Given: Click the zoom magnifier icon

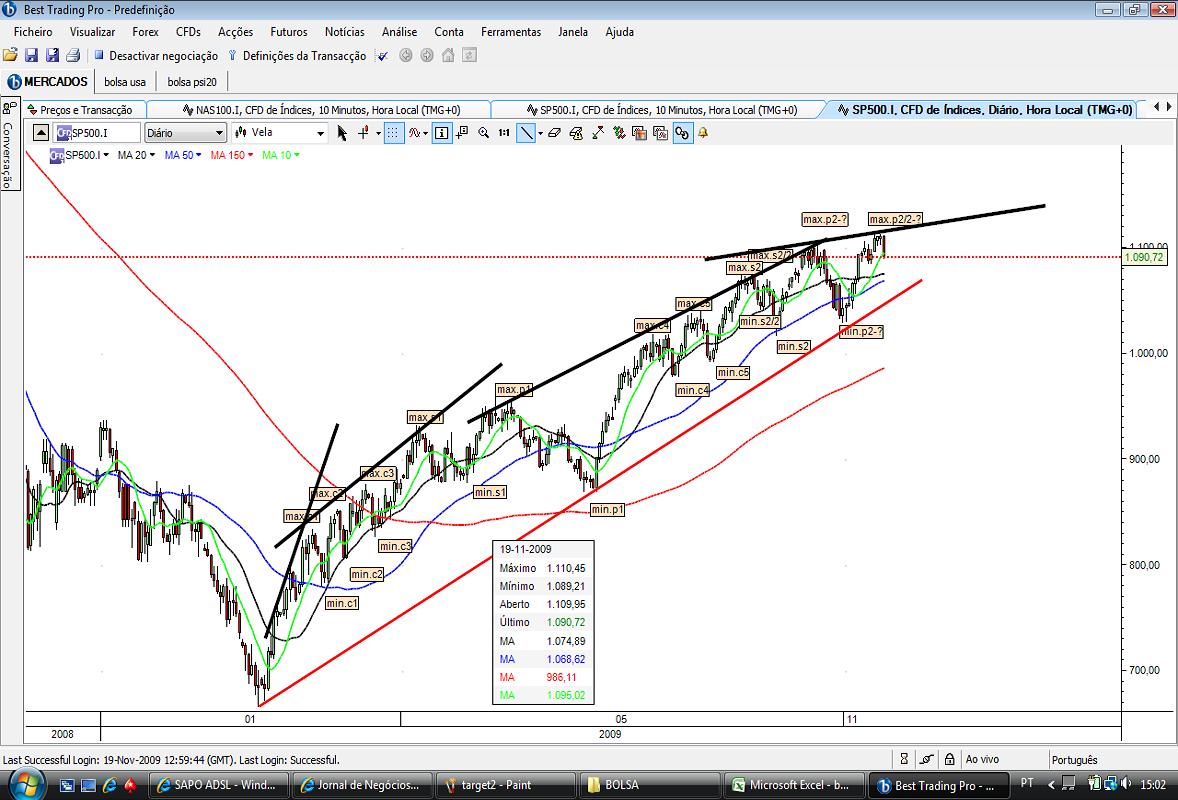Looking at the screenshot, I should (x=484, y=133).
